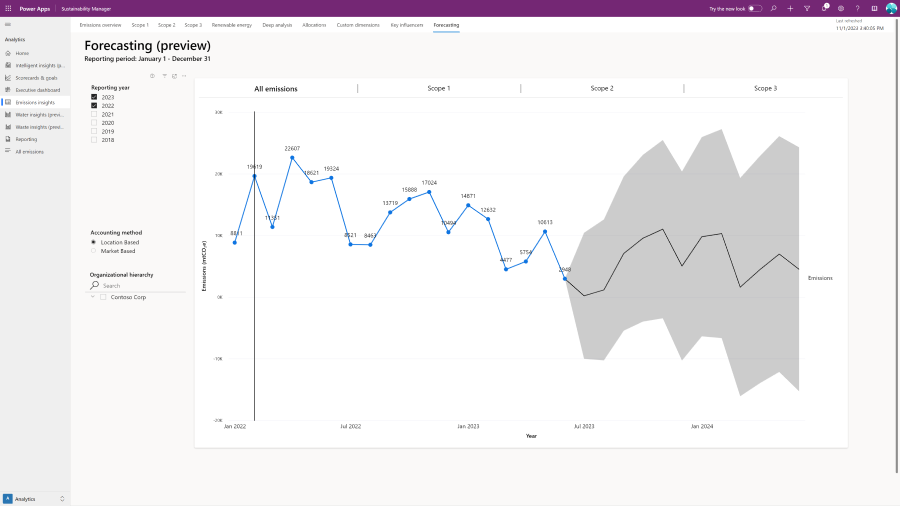Click the hamburger menu to collapse sidebar

8,23
